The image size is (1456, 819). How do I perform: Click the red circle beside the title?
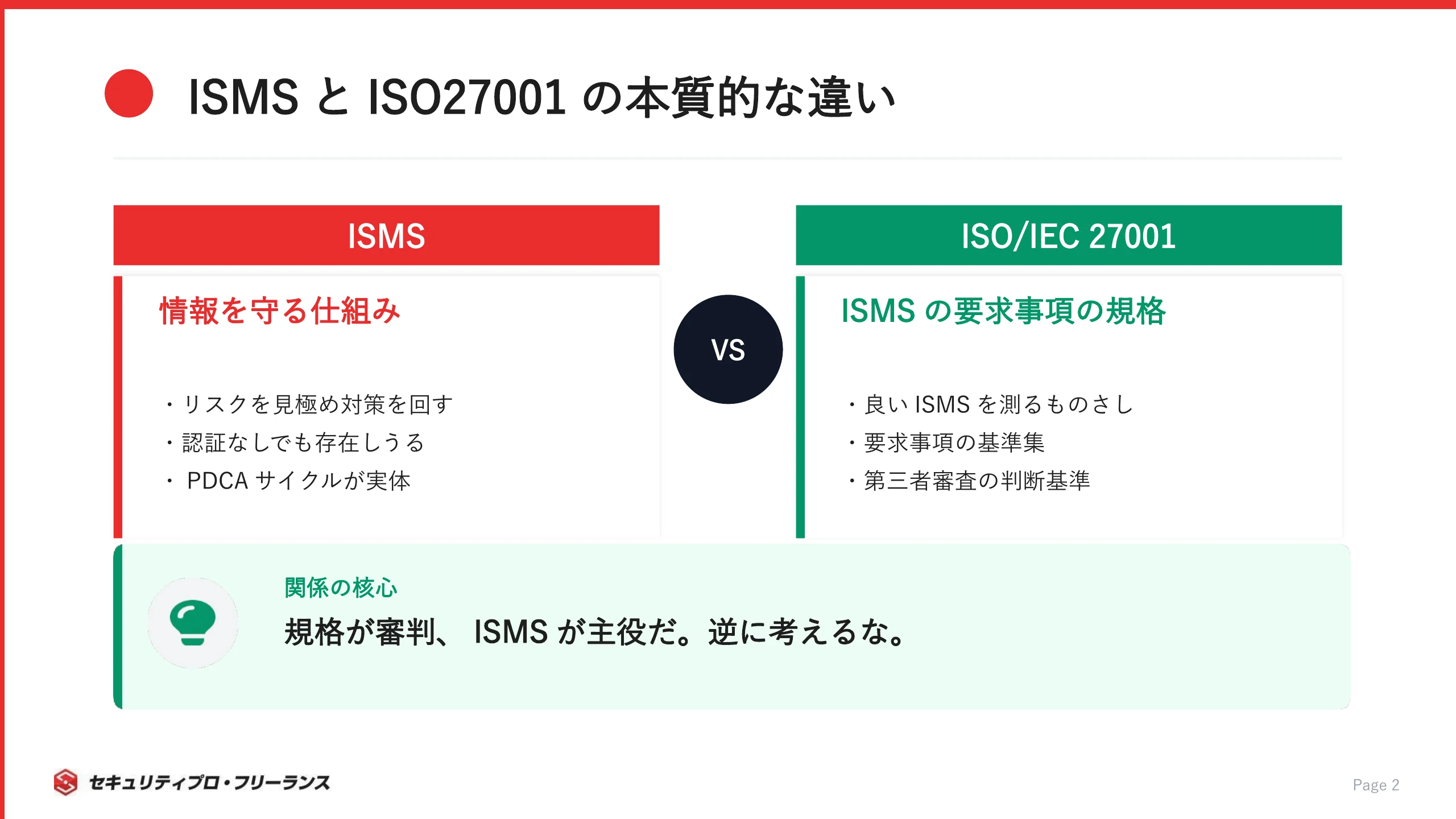pyautogui.click(x=129, y=93)
